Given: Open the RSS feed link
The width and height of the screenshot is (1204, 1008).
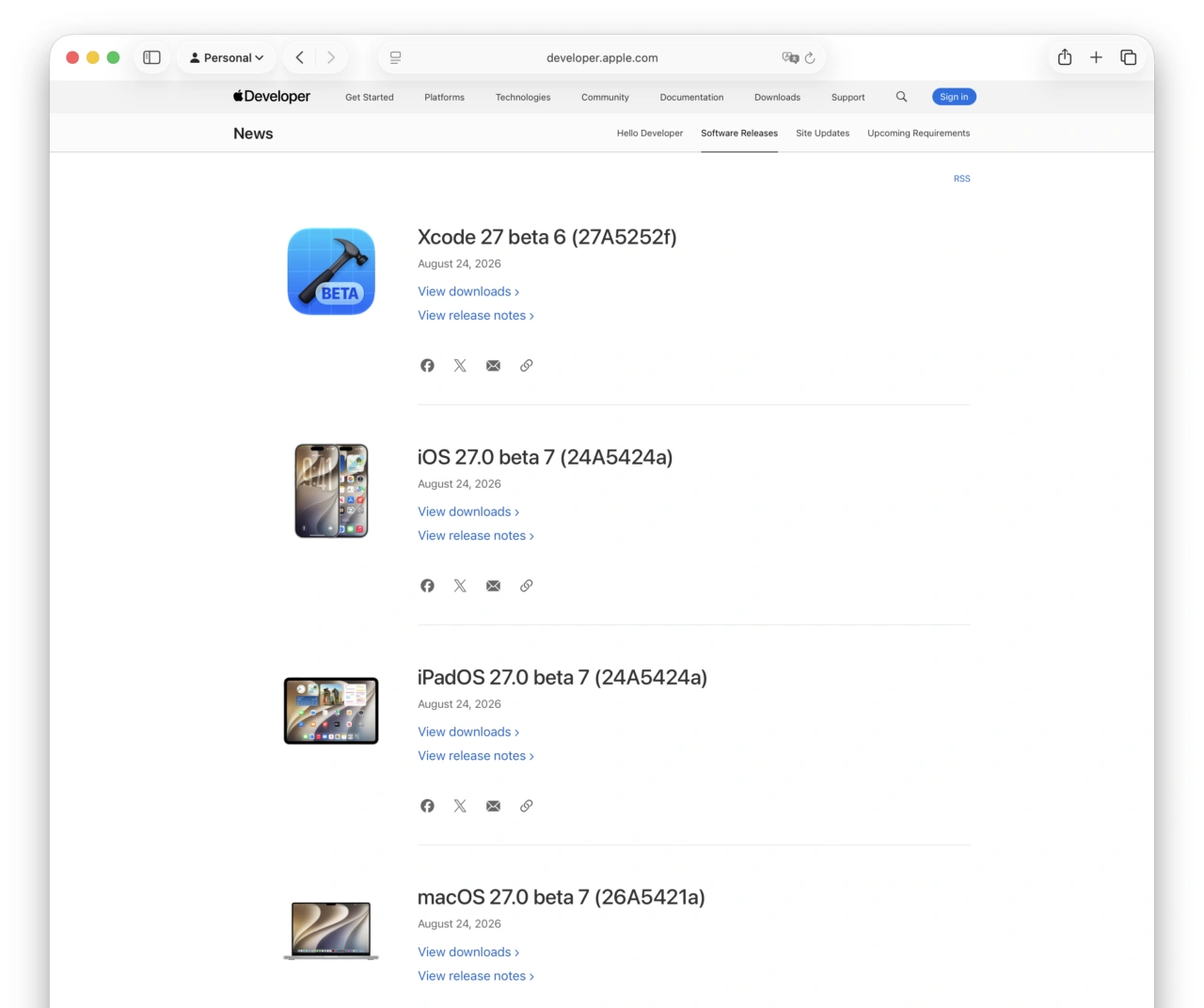Looking at the screenshot, I should point(961,179).
